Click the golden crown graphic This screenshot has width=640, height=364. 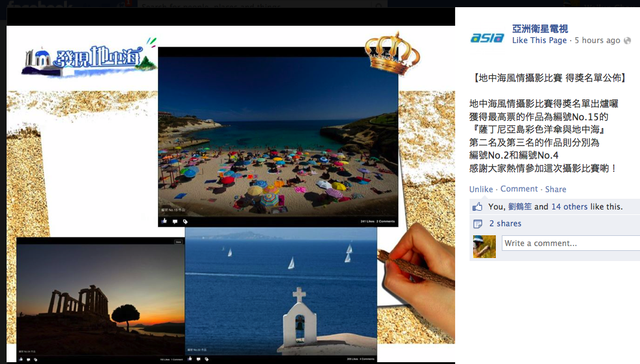pyautogui.click(x=392, y=53)
